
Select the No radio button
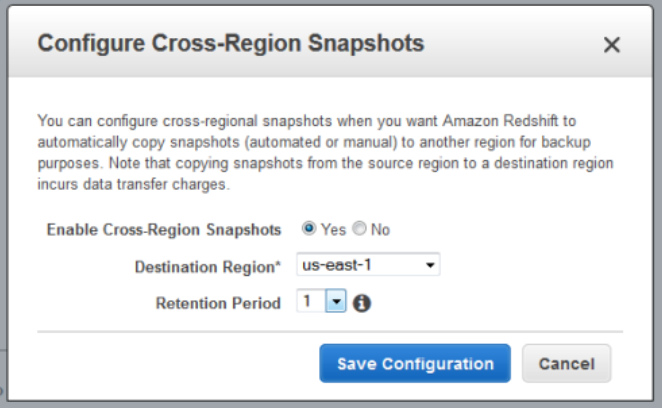pos(360,229)
